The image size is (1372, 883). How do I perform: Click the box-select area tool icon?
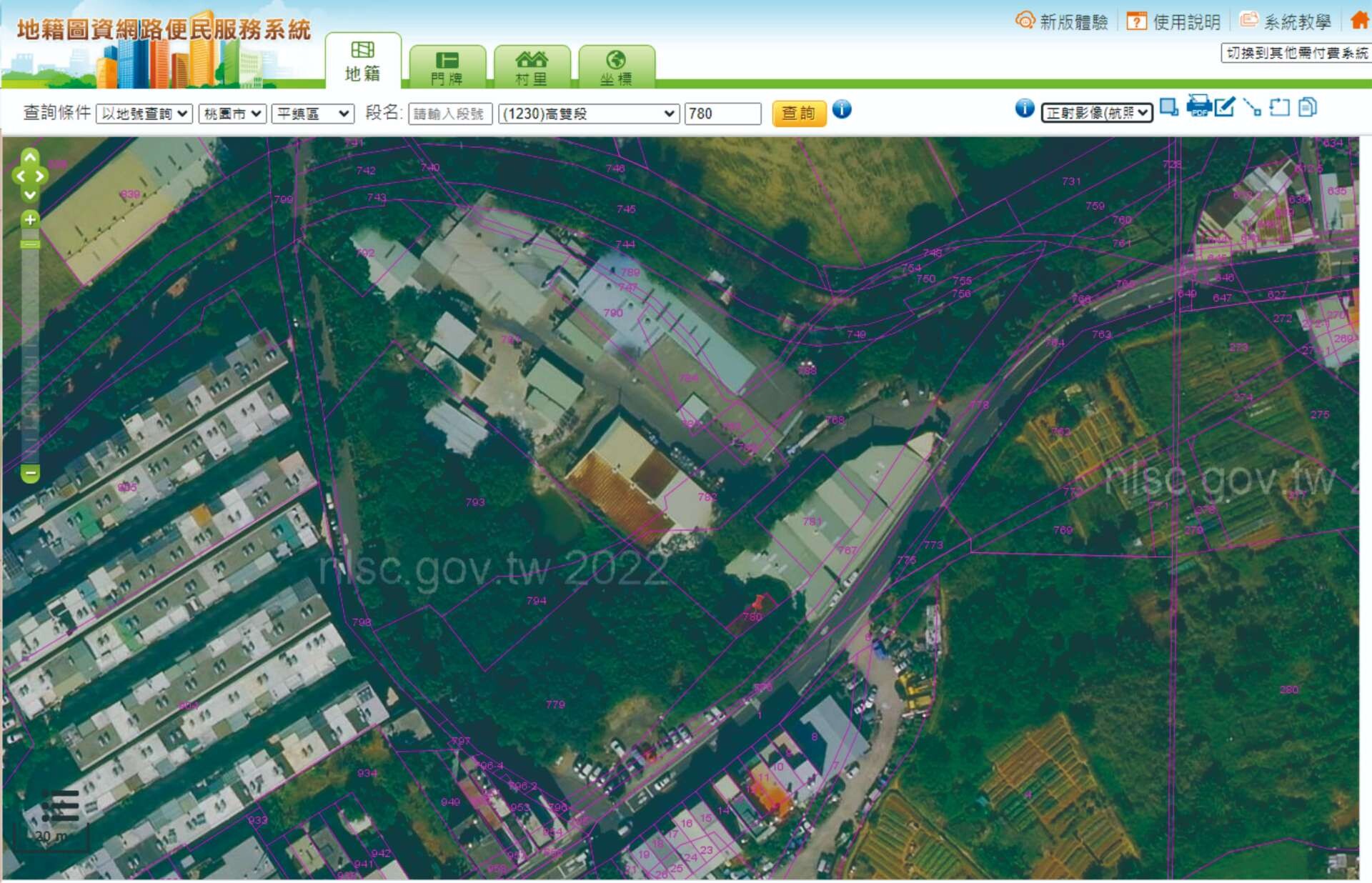tap(1169, 108)
